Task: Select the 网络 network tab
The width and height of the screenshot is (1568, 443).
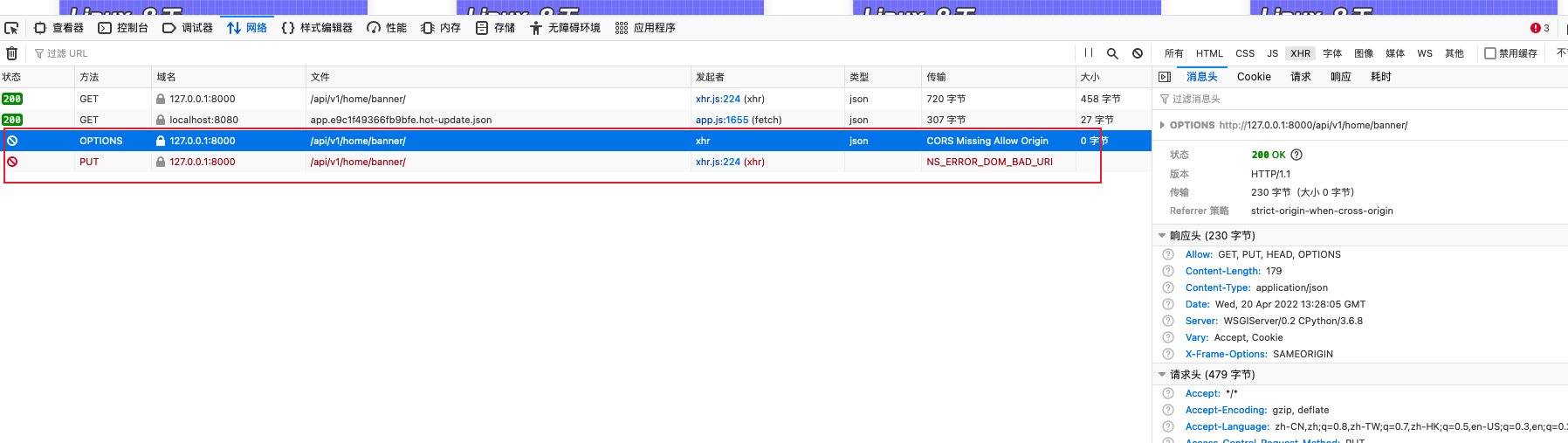Action: pos(247,28)
